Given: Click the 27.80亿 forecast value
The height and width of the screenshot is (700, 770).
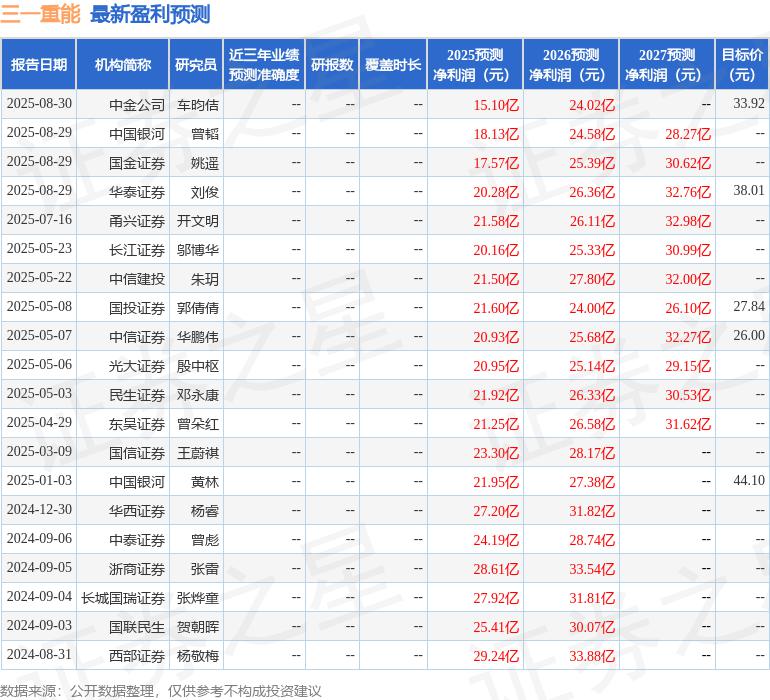Looking at the screenshot, I should 592,279.
